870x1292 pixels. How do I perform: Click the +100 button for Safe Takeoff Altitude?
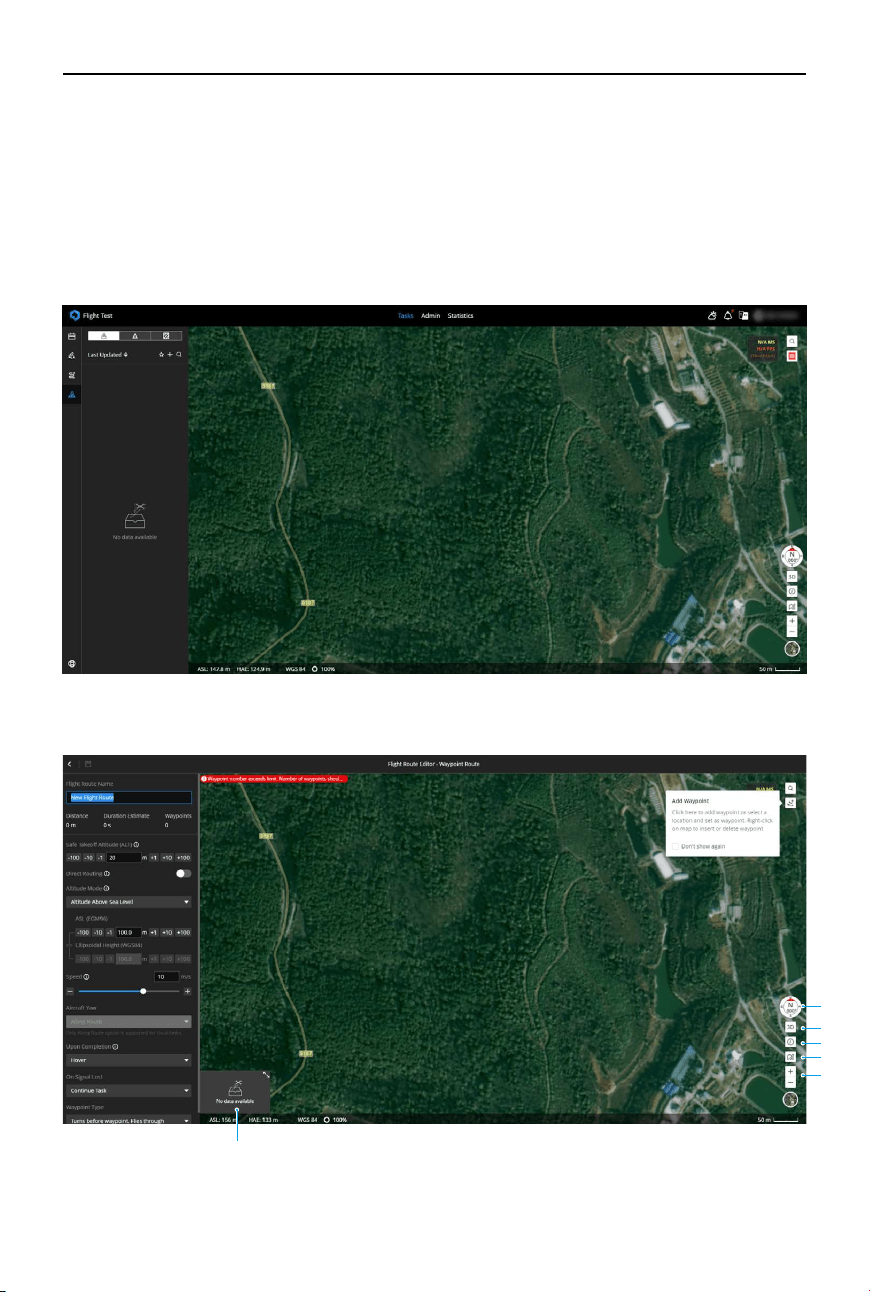click(x=183, y=857)
